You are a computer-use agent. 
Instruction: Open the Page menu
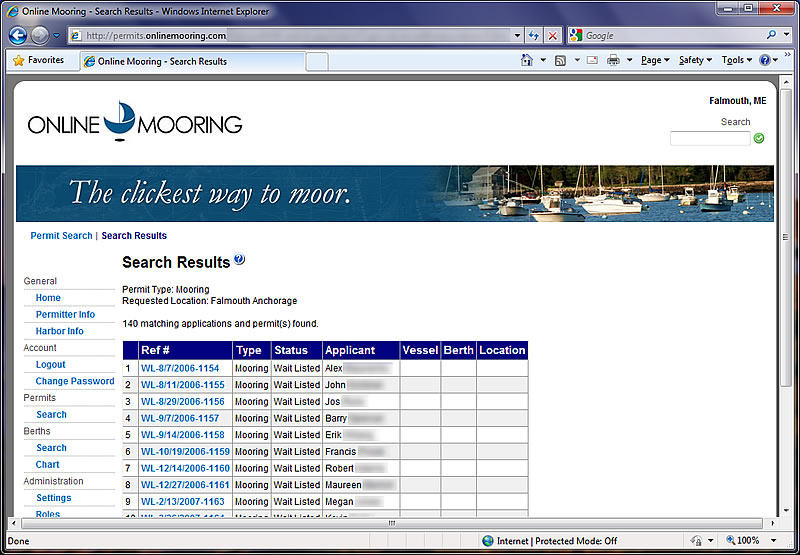pyautogui.click(x=654, y=61)
